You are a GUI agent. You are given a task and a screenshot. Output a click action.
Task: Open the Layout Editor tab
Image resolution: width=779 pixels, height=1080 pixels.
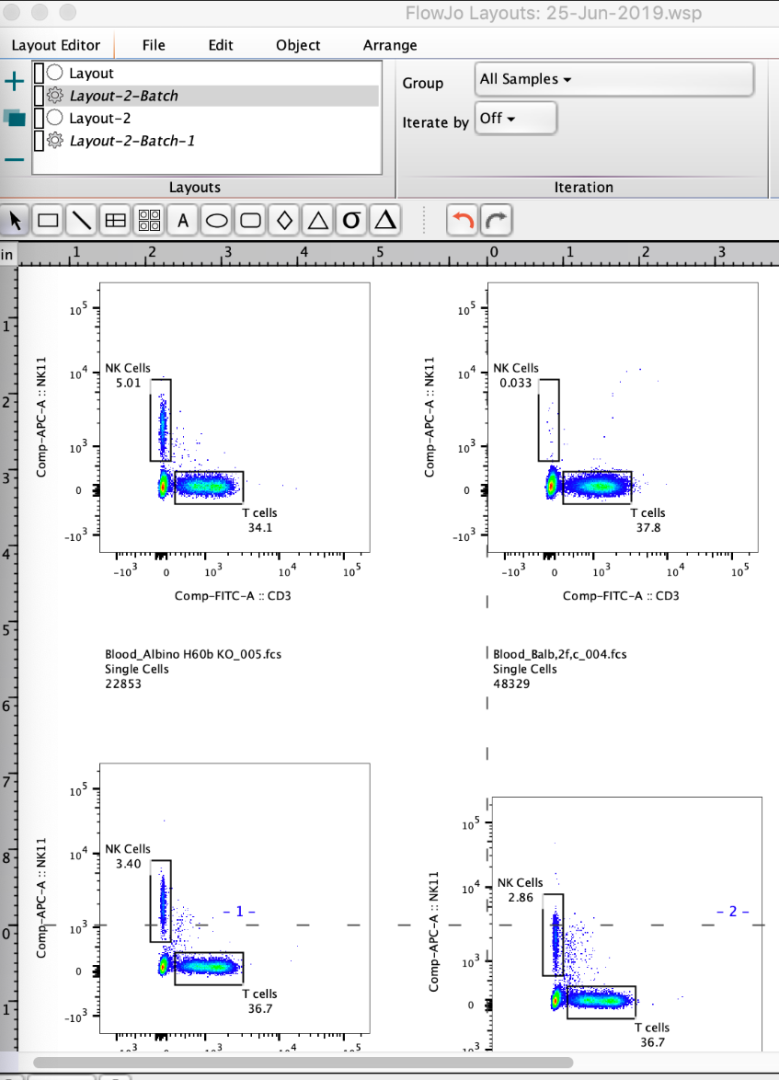point(56,45)
